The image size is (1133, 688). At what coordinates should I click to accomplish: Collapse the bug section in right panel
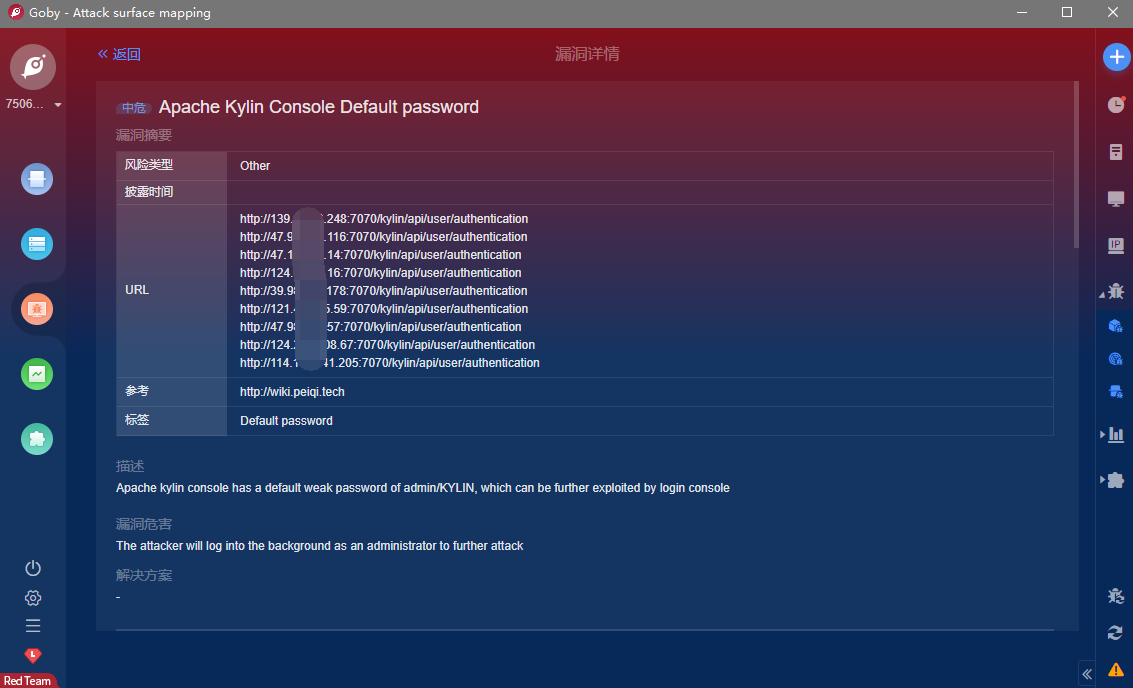(x=1103, y=294)
